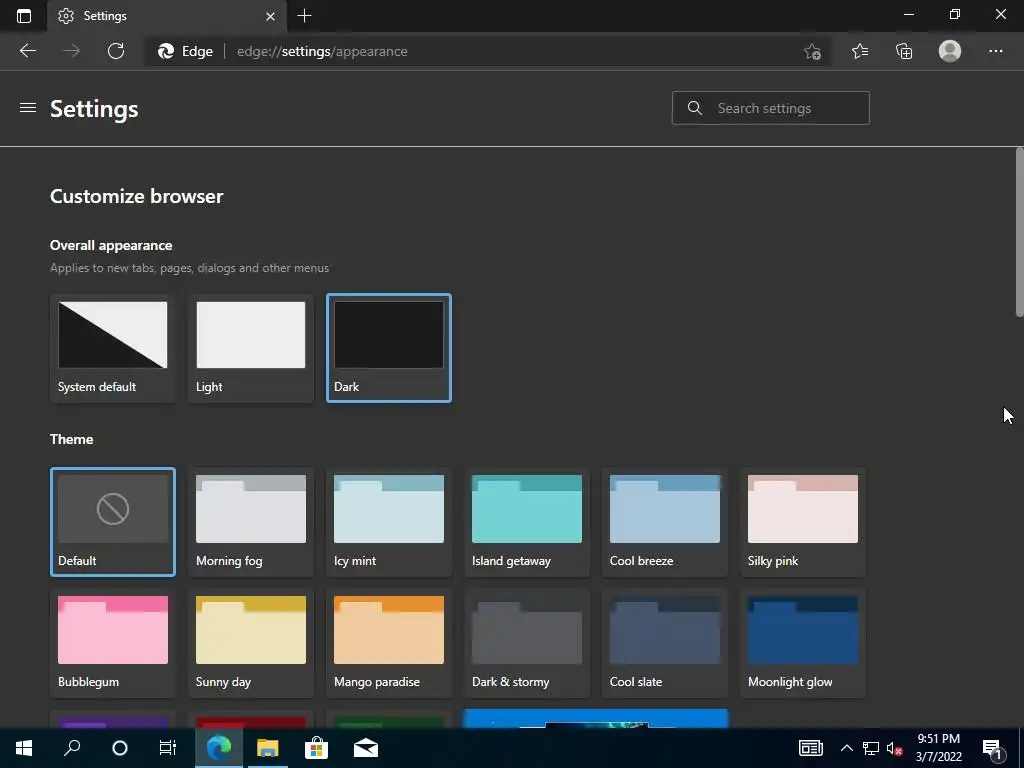Add this page to favorites star icon
The image size is (1024, 768).
coord(812,52)
